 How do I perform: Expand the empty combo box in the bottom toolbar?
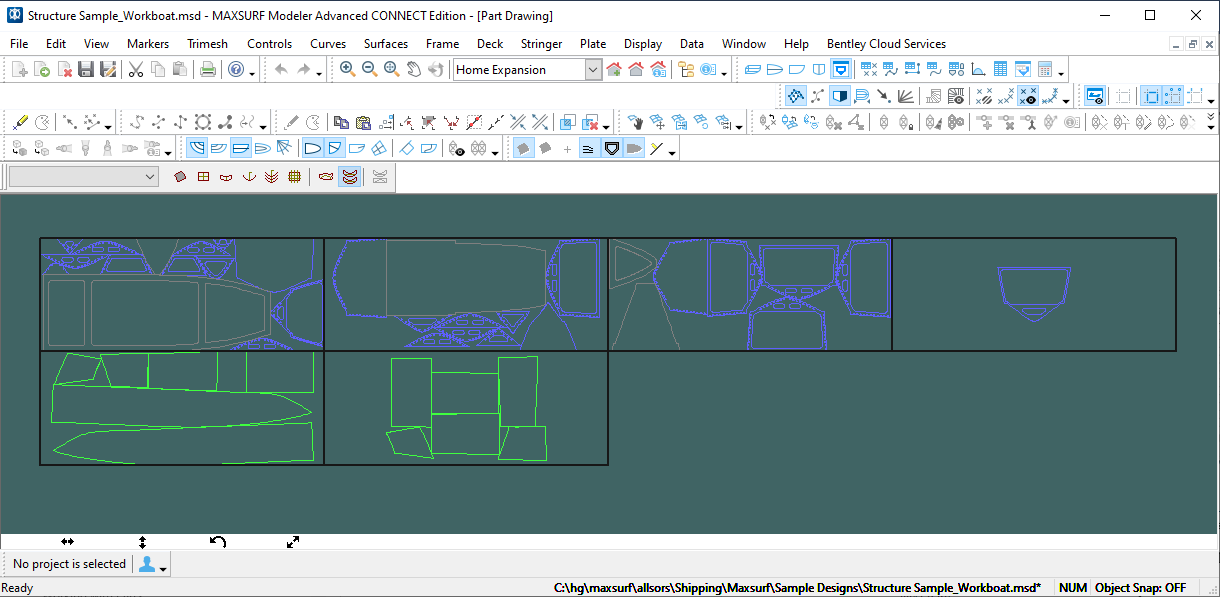tap(151, 177)
